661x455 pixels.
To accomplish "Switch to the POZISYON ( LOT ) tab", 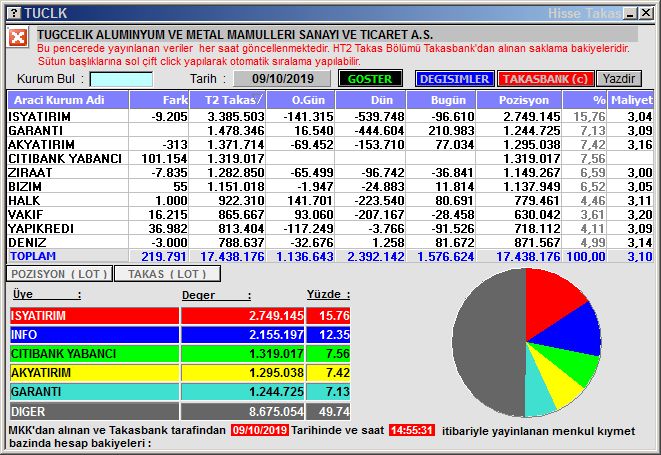I will (56, 274).
